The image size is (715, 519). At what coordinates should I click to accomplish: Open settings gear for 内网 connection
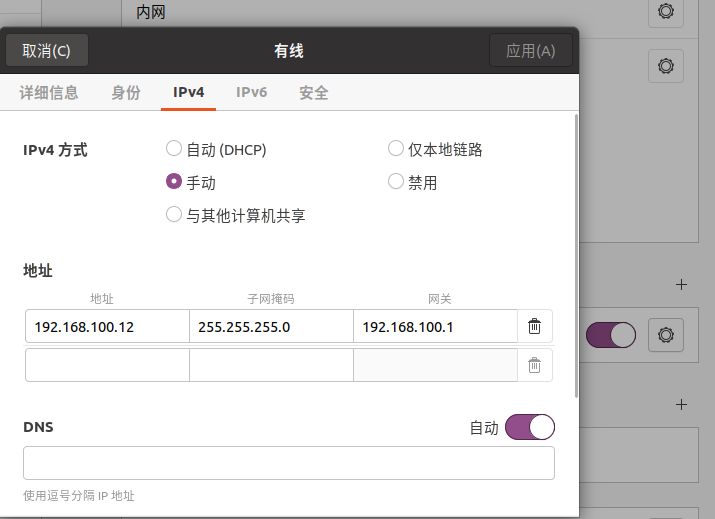[666, 11]
